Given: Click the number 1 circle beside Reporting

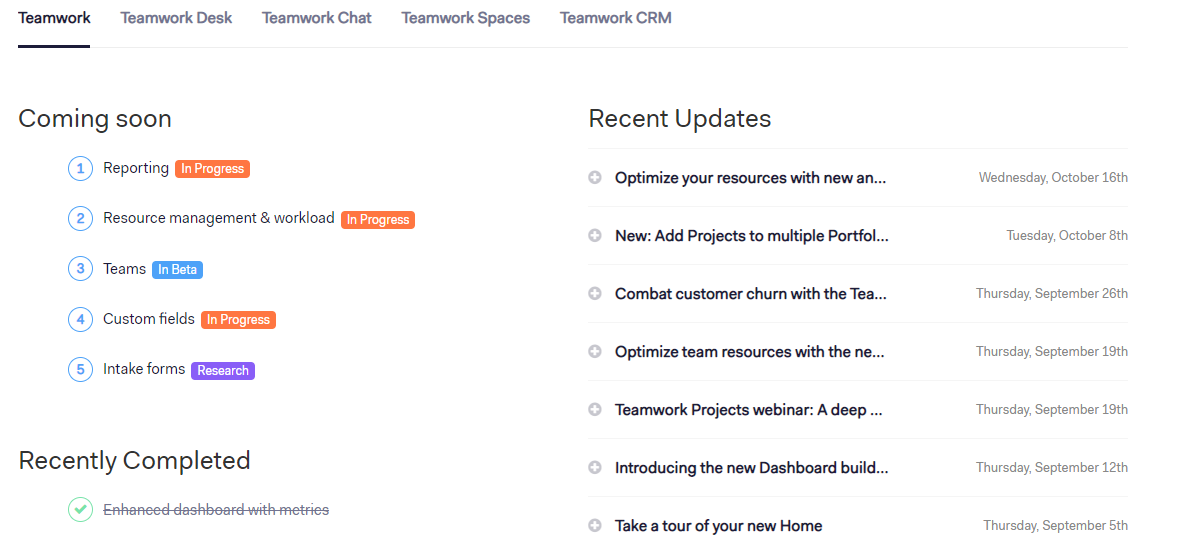Looking at the screenshot, I should pyautogui.click(x=80, y=169).
